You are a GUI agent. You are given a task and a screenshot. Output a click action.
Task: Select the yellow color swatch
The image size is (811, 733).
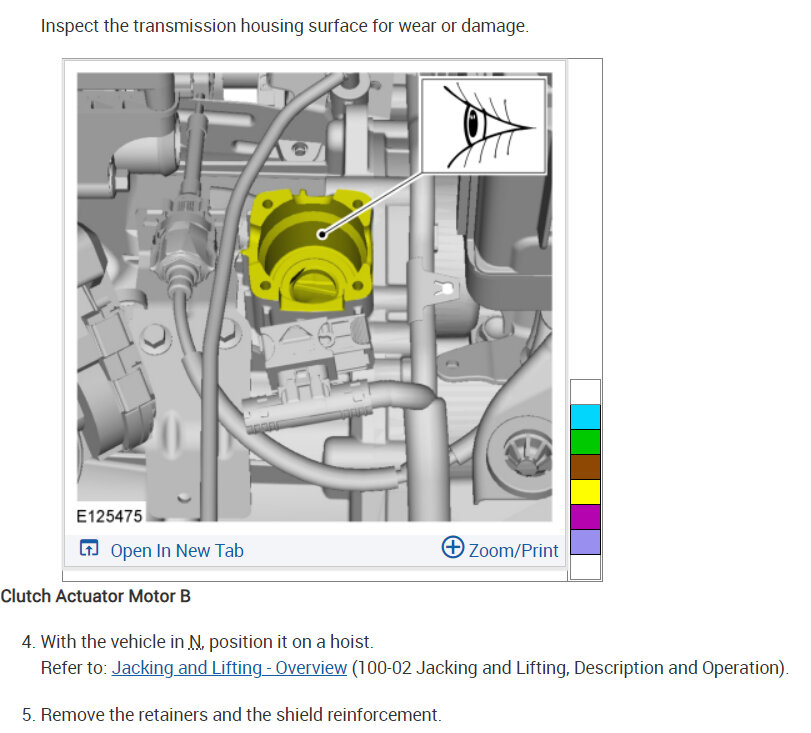tap(585, 491)
